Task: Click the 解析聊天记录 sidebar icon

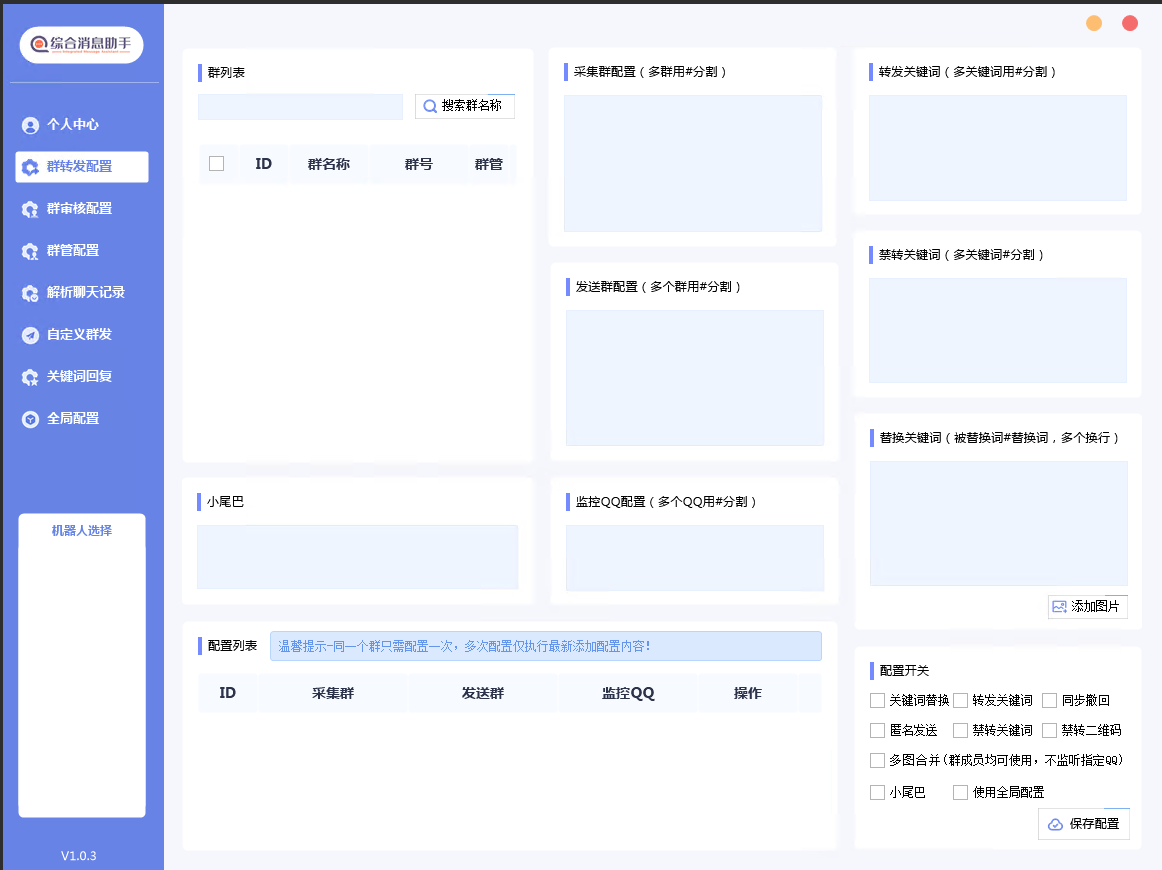Action: tap(30, 293)
